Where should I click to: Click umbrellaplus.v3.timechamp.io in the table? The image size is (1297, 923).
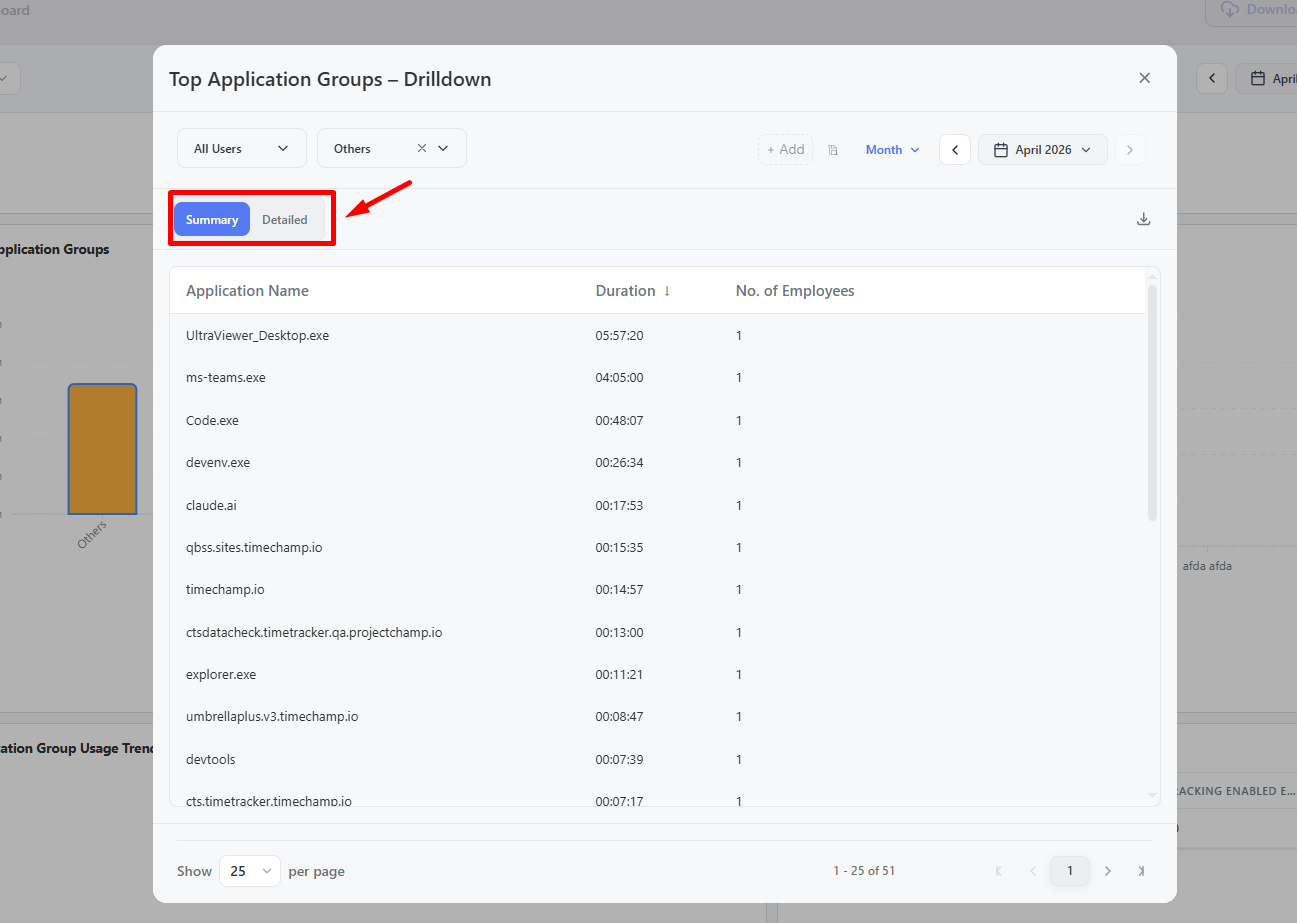click(272, 717)
